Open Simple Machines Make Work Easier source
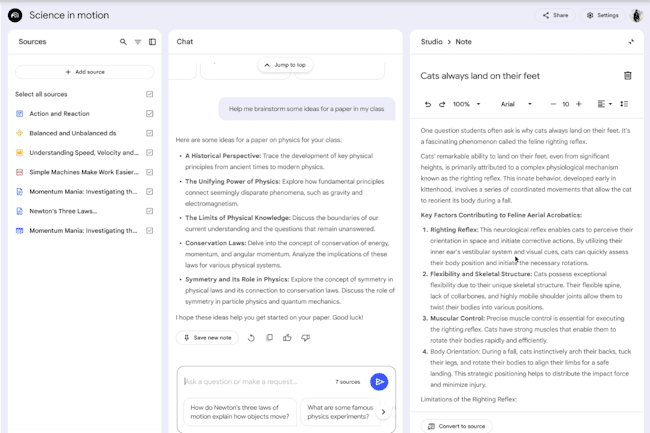 [x=84, y=172]
